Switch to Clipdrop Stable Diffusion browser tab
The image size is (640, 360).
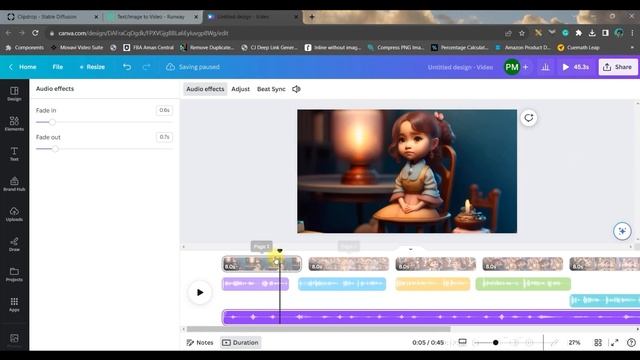(x=52, y=17)
